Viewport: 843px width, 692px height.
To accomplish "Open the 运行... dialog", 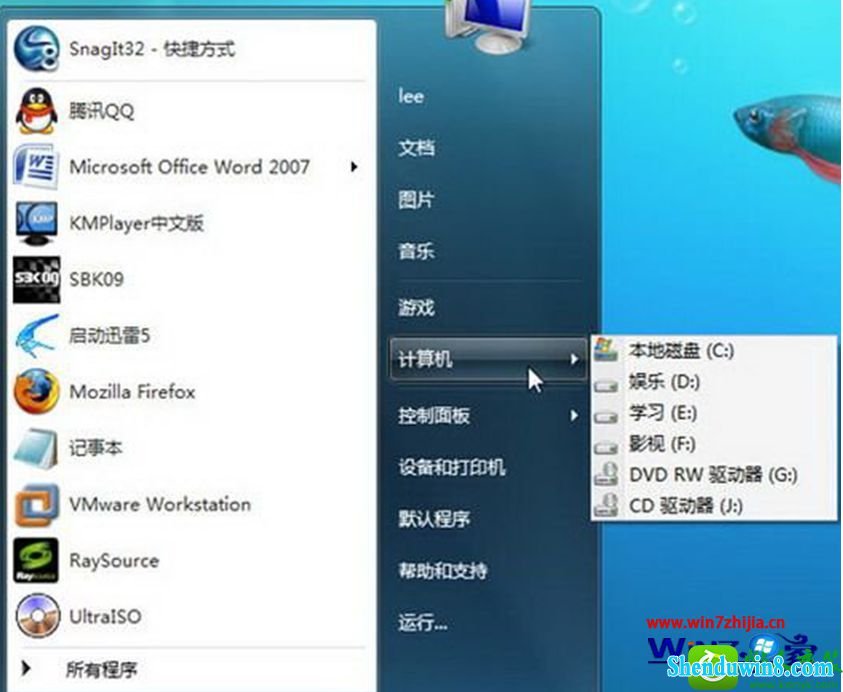I will (x=423, y=623).
